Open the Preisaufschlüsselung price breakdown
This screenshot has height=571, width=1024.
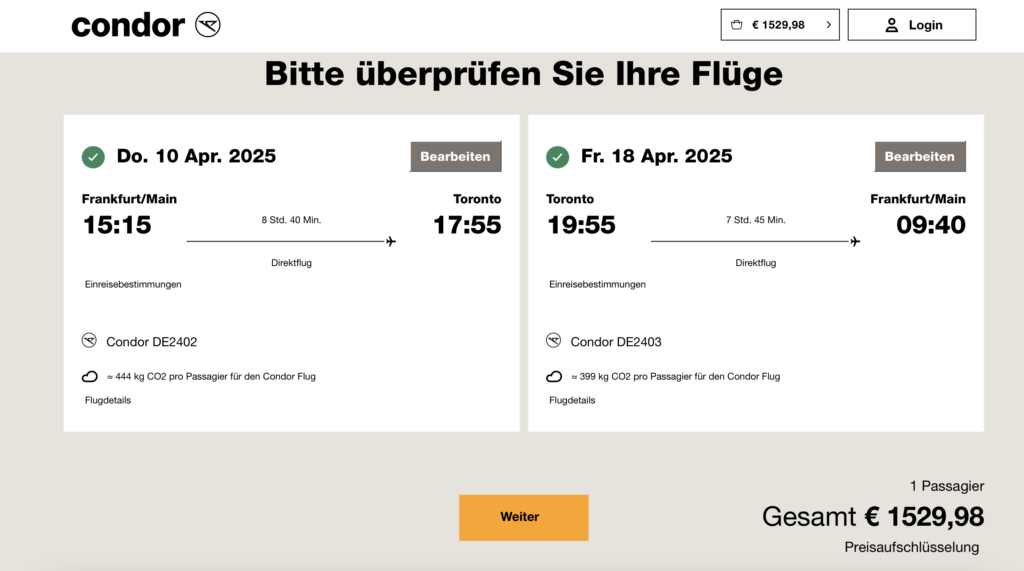pyautogui.click(x=911, y=547)
